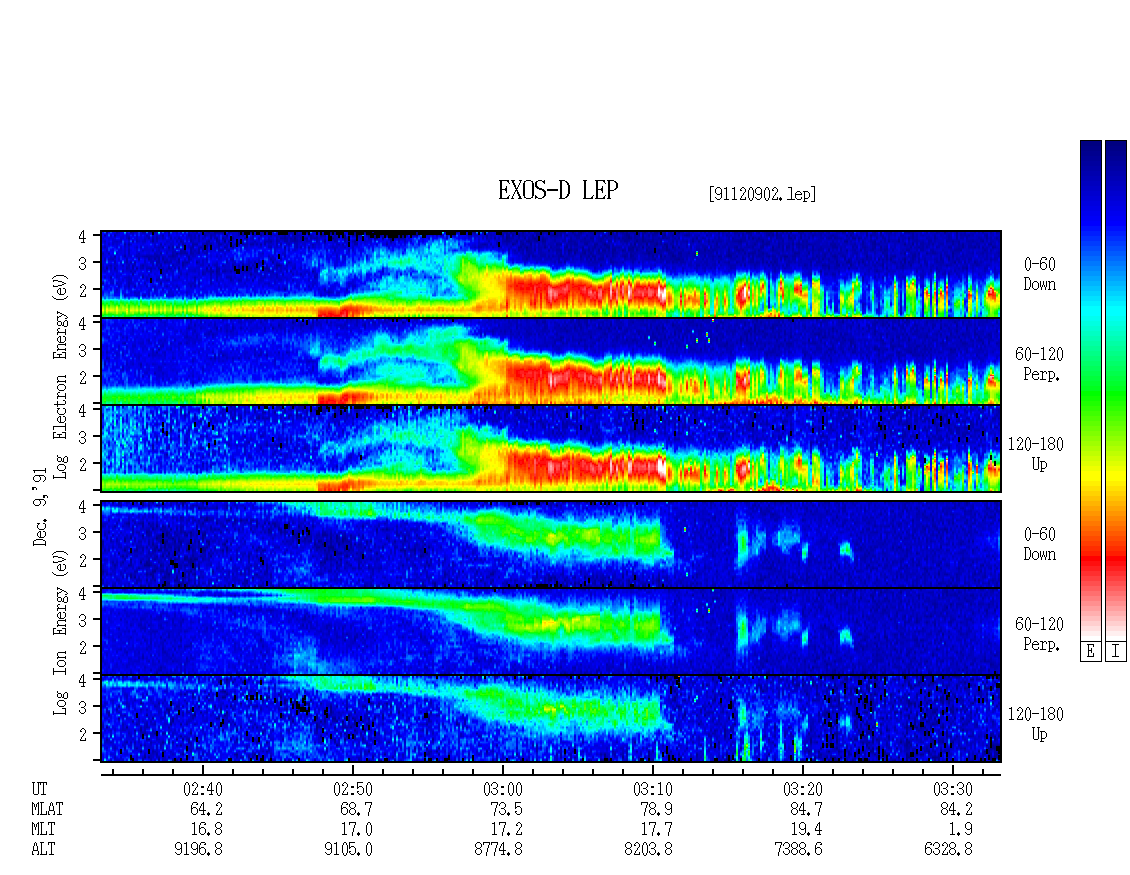Click the MLT value 1.9
Screen dimensions: 1130x875
961,829
